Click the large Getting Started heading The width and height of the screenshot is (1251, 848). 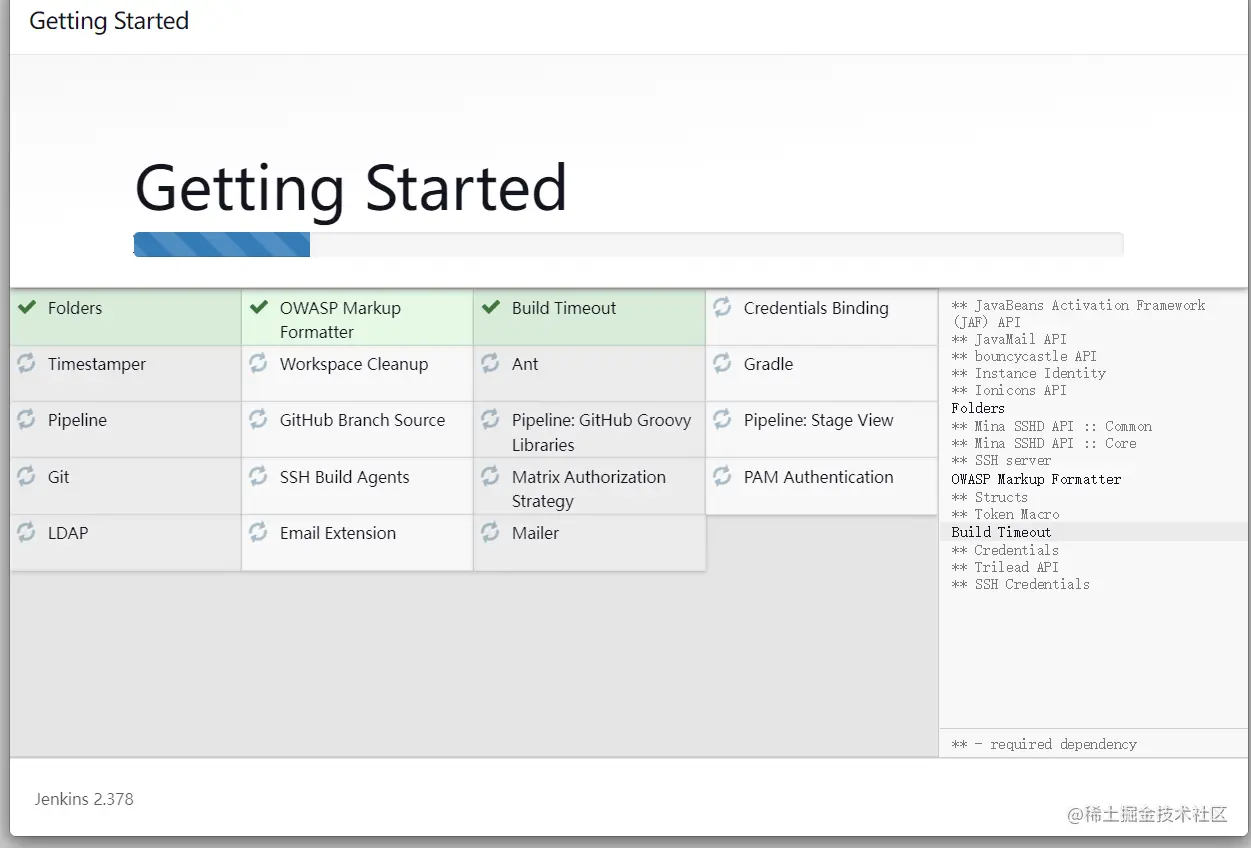[351, 188]
